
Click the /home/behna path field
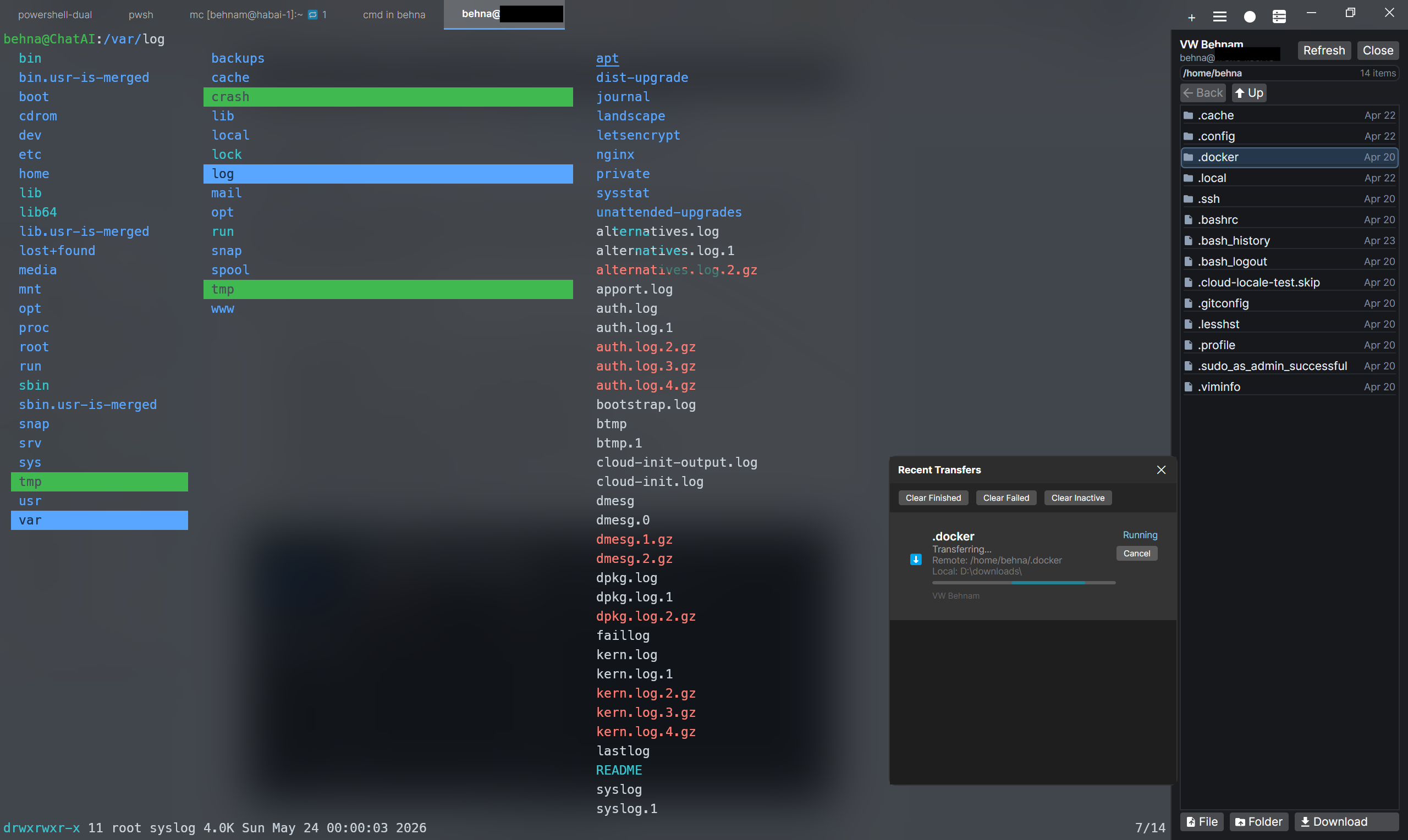[1289, 73]
